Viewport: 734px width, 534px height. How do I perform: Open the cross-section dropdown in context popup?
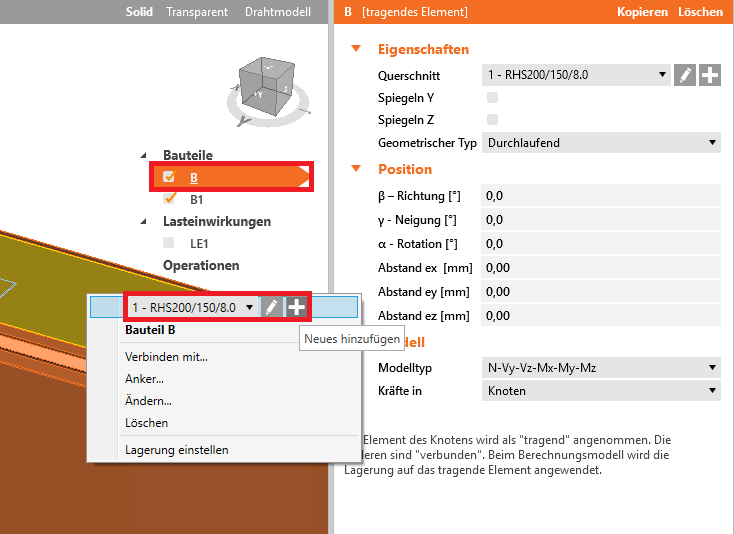pos(193,307)
